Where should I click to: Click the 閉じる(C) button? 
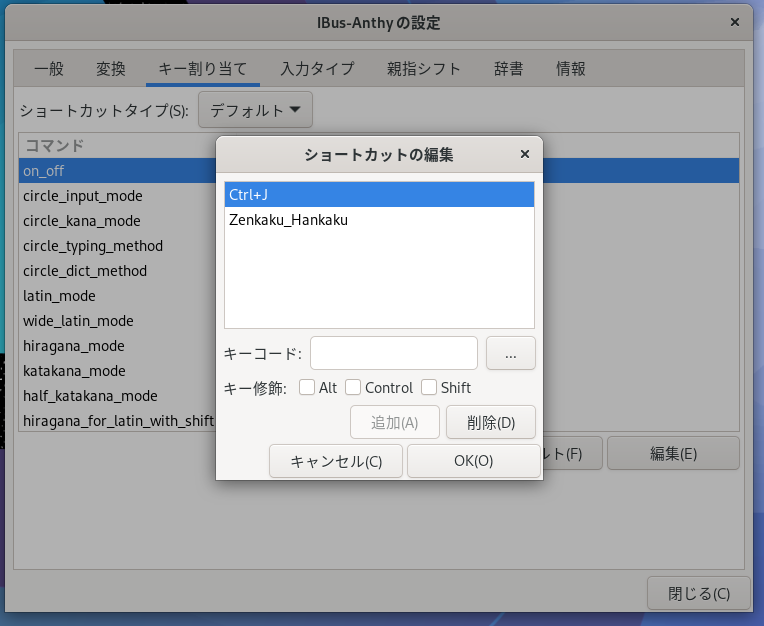pyautogui.click(x=699, y=593)
